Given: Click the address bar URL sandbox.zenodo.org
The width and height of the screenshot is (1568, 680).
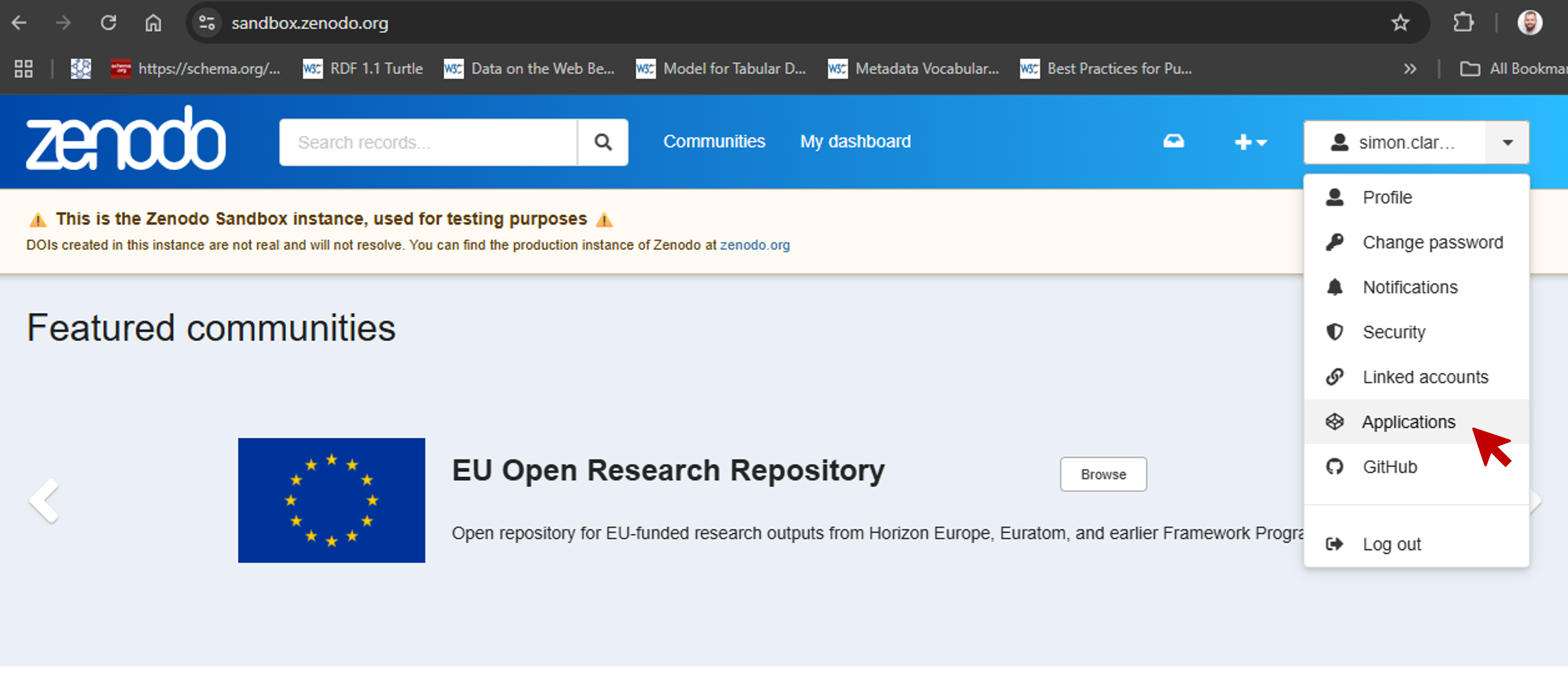Looking at the screenshot, I should (310, 23).
